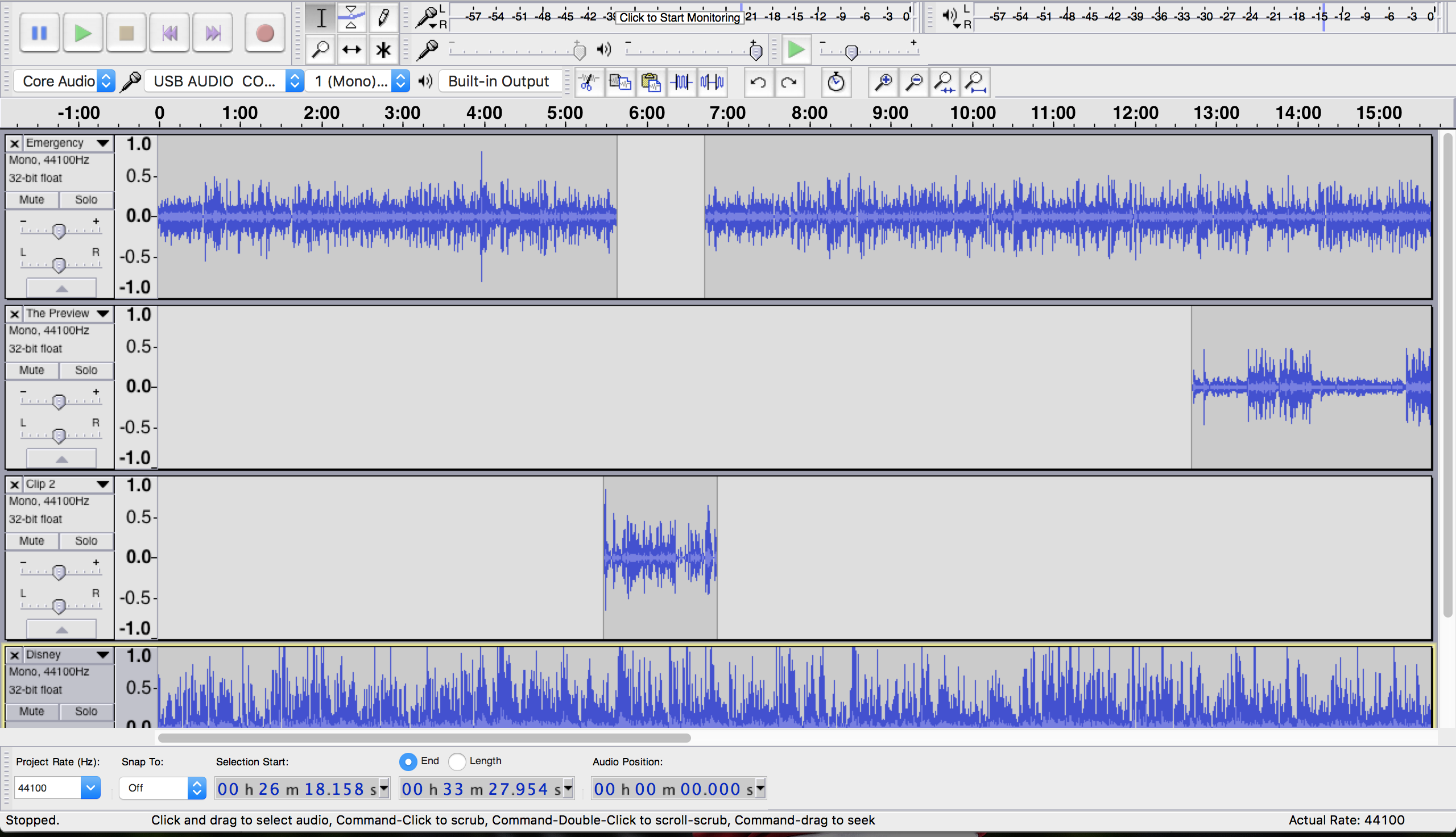Click the Audio Position time field

(x=679, y=789)
